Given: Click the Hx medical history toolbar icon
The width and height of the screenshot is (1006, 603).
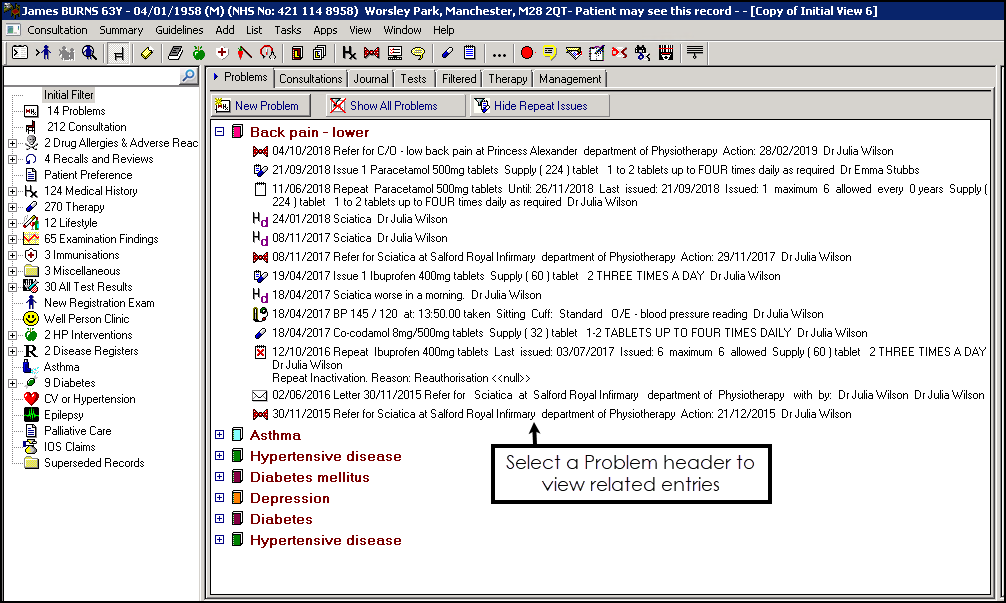Looking at the screenshot, I should [x=349, y=53].
